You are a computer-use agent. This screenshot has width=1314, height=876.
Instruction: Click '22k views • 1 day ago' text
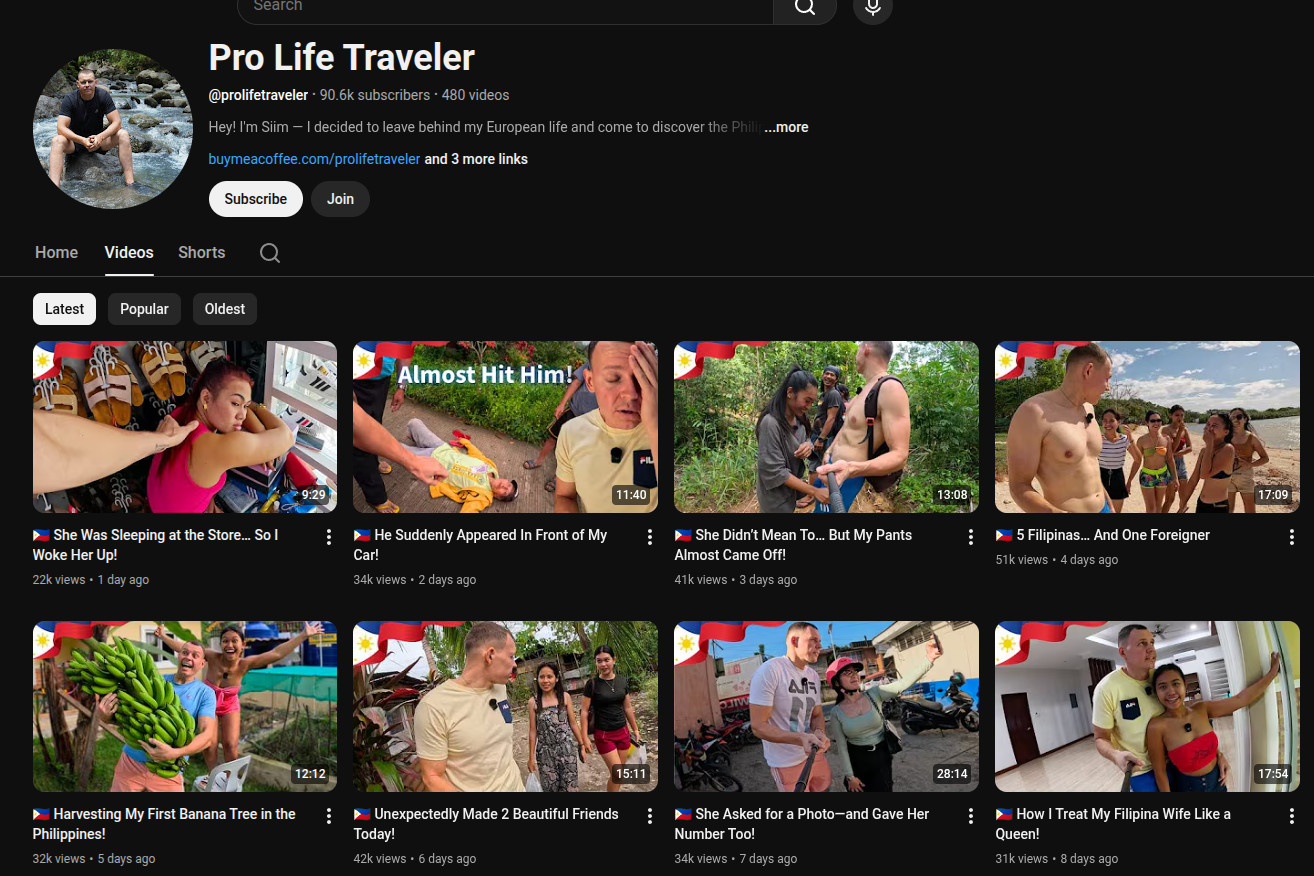(91, 580)
